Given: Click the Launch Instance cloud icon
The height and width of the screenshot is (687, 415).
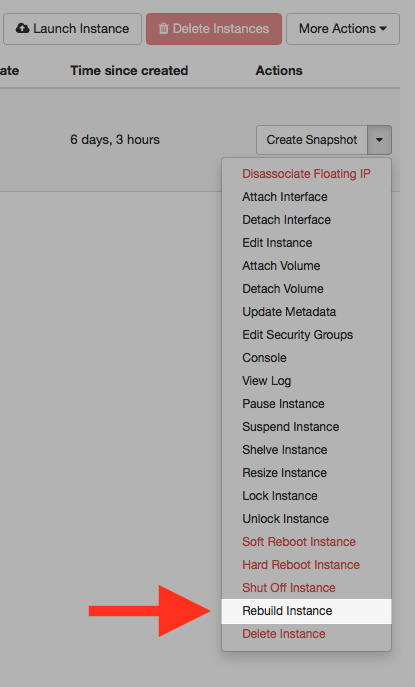Looking at the screenshot, I should point(22,28).
